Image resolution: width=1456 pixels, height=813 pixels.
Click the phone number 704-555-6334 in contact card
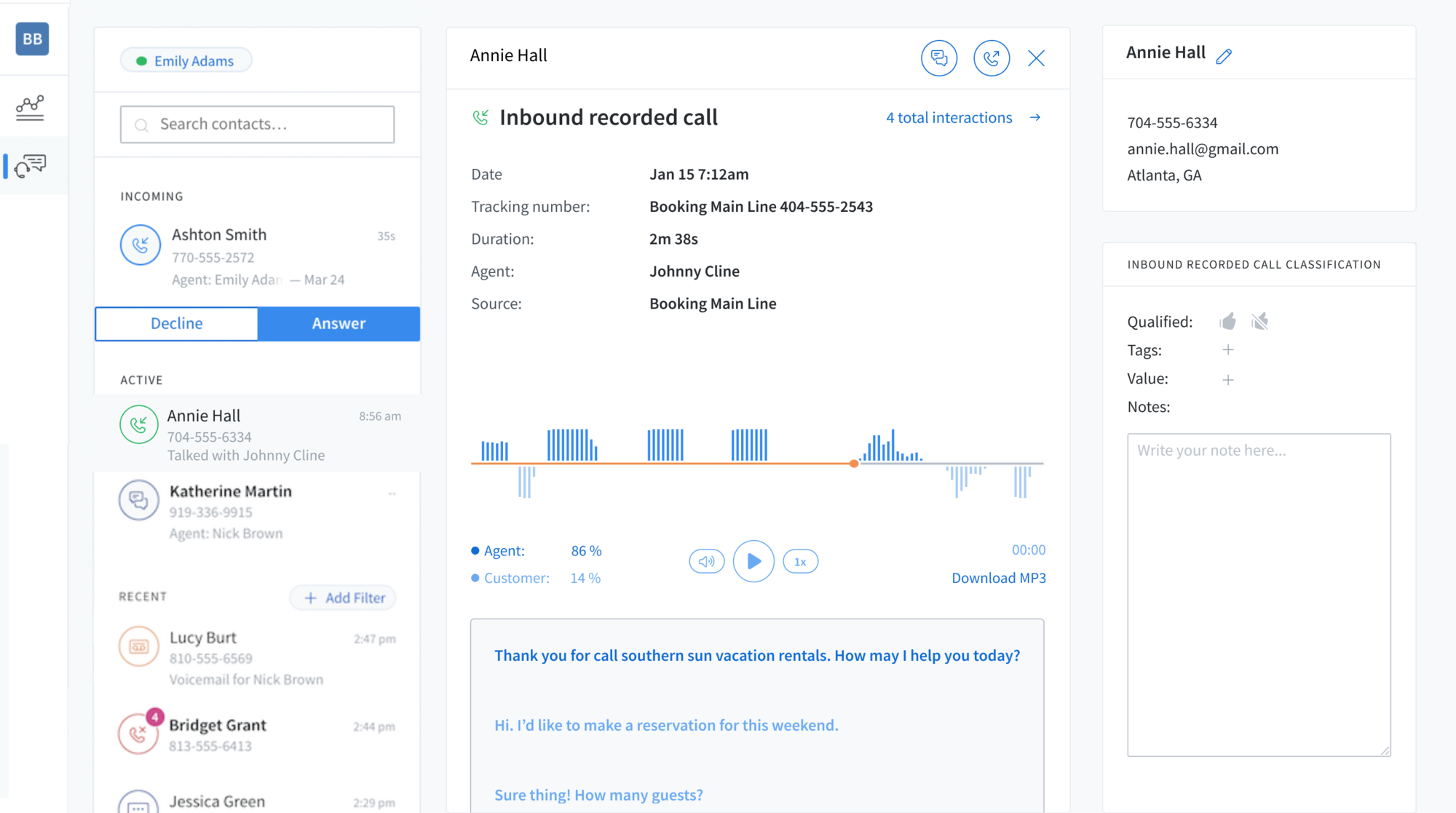coord(1172,122)
